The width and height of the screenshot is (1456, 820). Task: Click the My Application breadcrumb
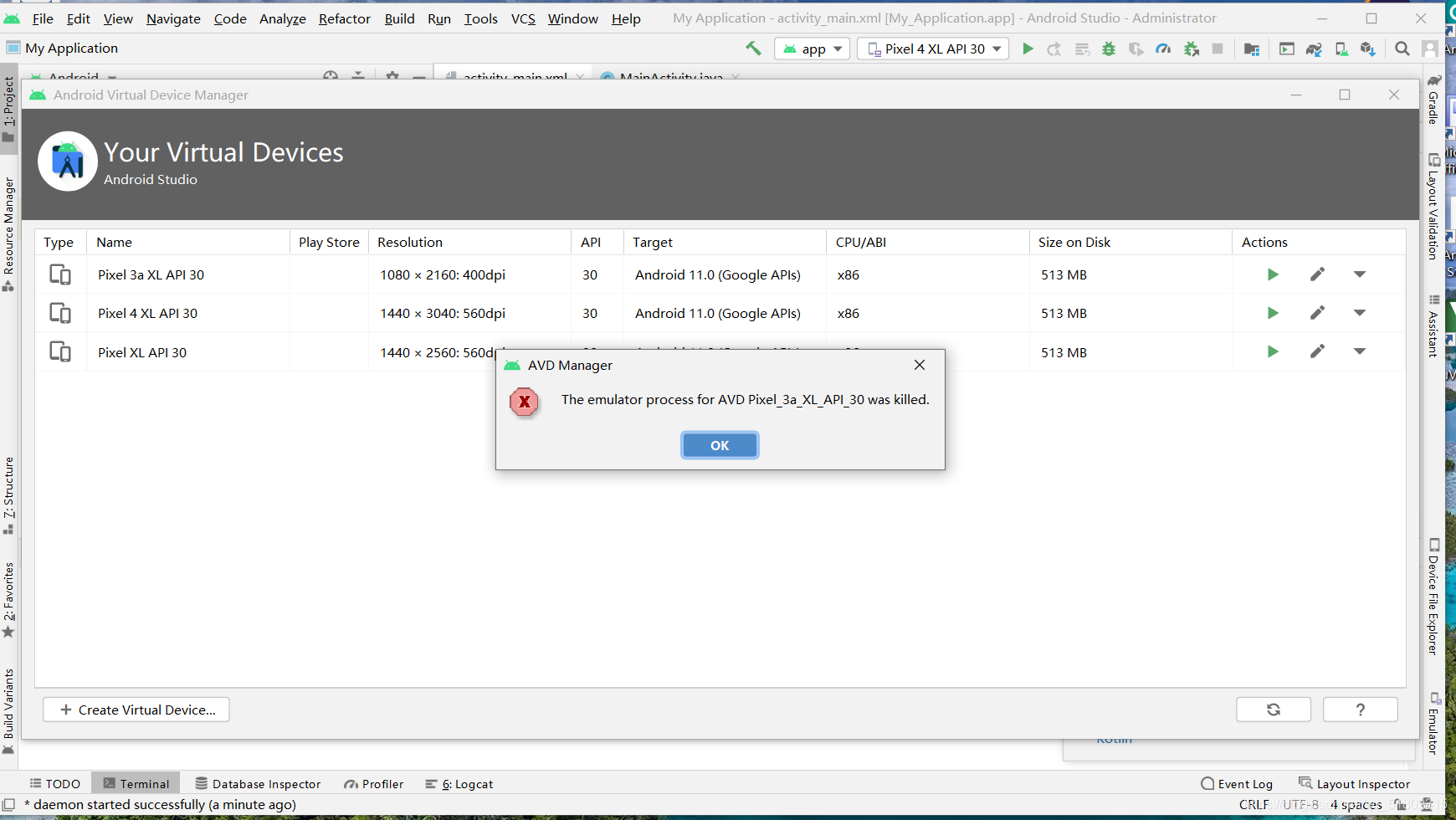pos(71,49)
